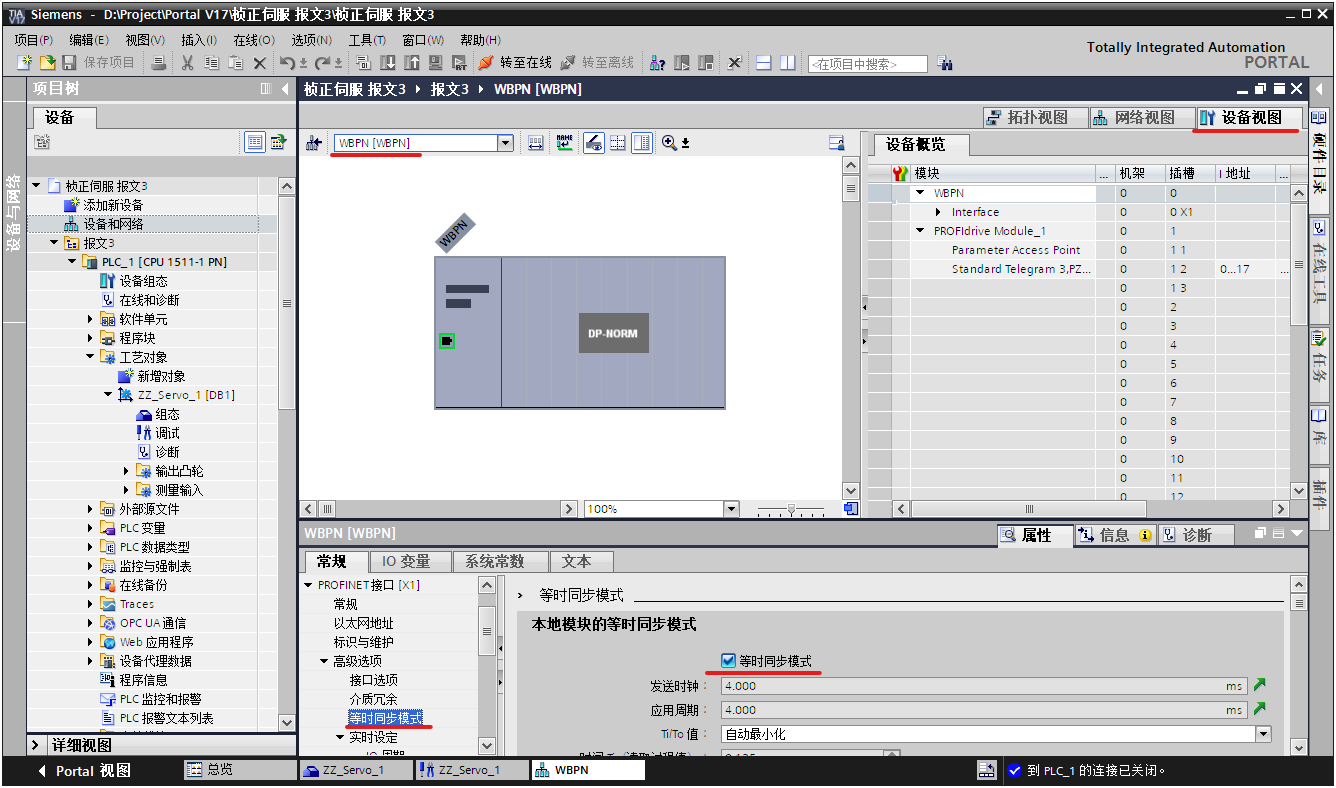This screenshot has height=788, width=1336.
Task: Click the delete X toolbar icon
Action: tap(260, 63)
